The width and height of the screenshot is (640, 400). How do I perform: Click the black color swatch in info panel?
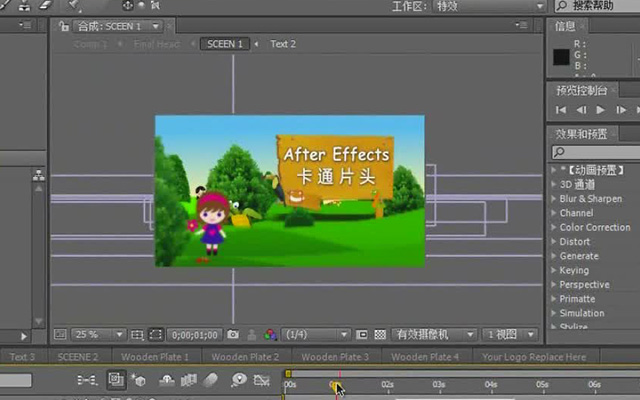tap(561, 57)
